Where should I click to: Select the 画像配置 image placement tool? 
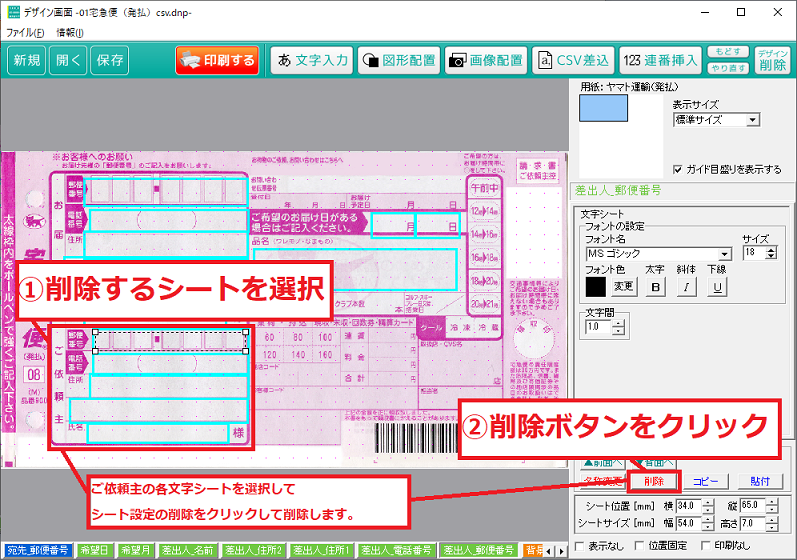click(x=486, y=60)
